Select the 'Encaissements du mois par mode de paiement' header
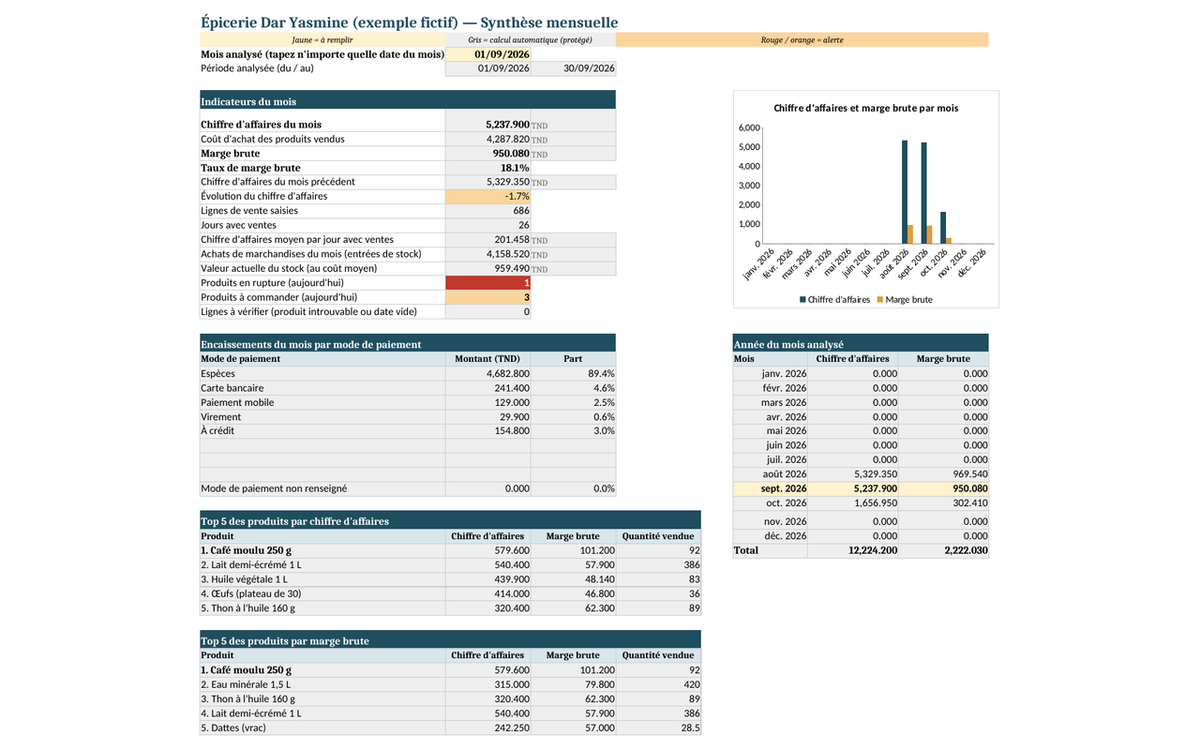Viewport: 1200px width, 750px height. (408, 343)
